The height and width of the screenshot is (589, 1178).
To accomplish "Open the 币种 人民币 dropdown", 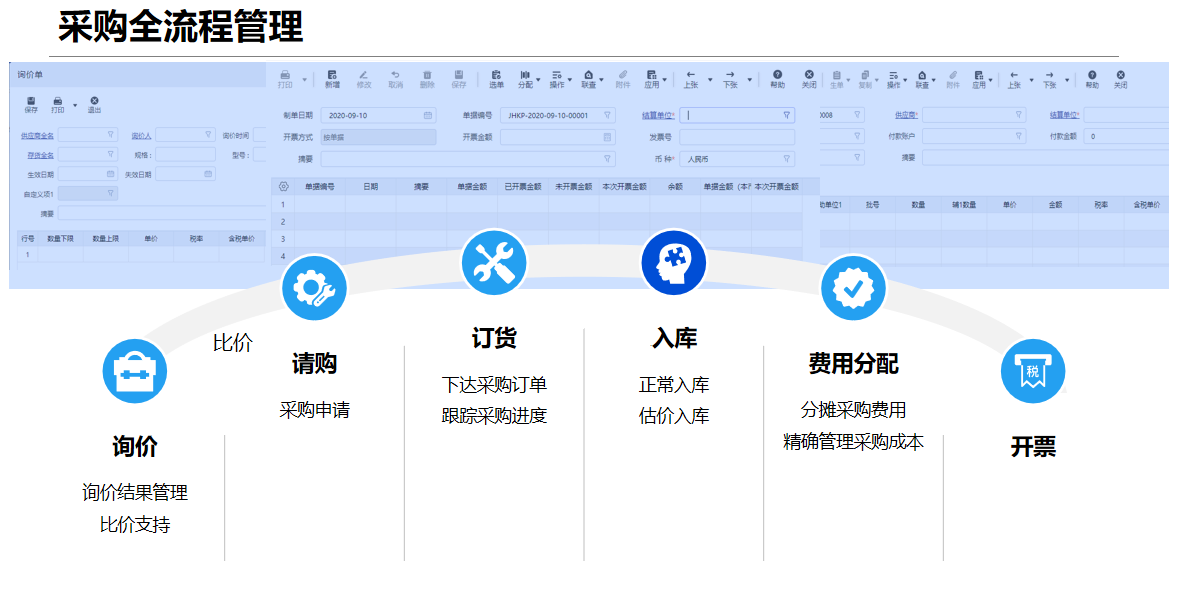I will click(787, 159).
